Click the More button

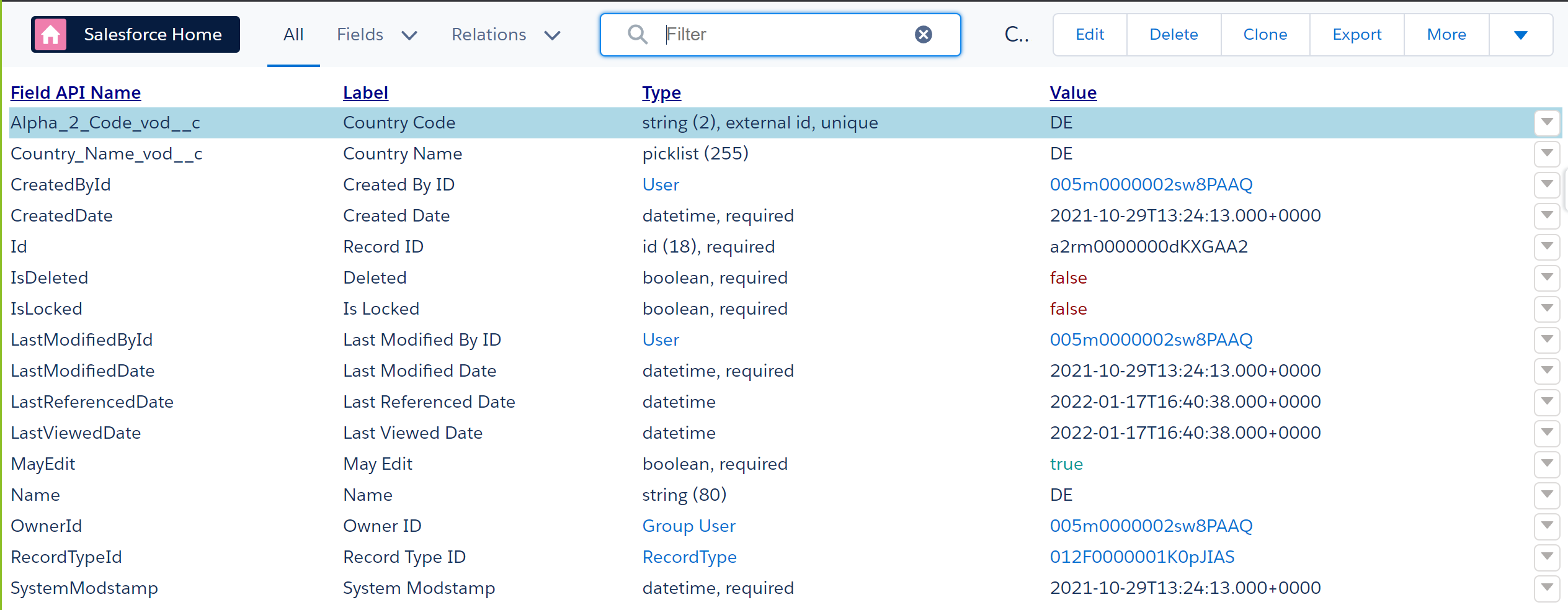point(1446,35)
